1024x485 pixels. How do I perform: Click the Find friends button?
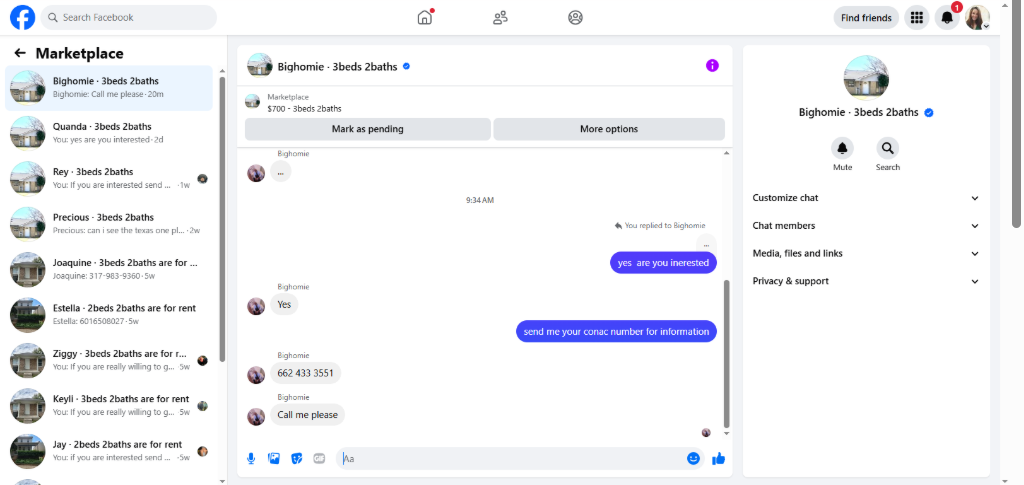(866, 18)
